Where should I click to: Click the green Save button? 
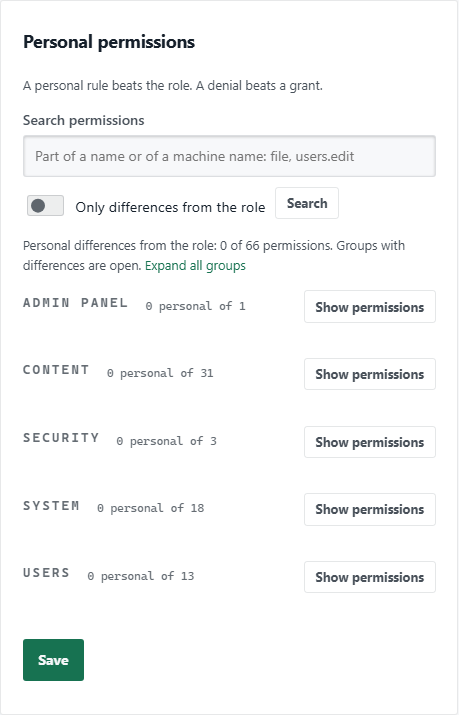53,660
